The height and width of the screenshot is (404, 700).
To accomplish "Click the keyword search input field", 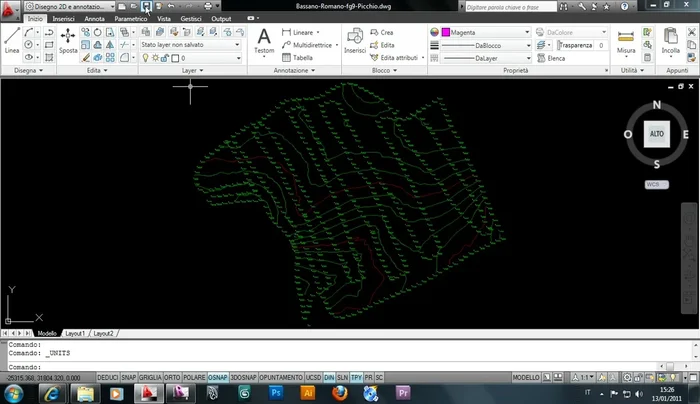I will [511, 7].
